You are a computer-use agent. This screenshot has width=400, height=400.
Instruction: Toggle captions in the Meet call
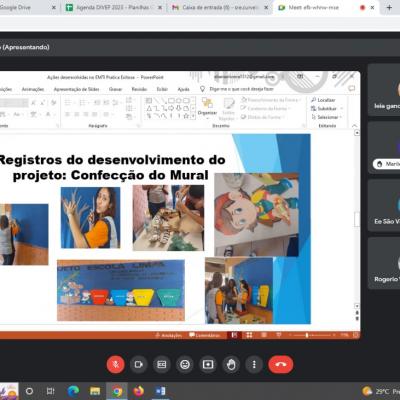tap(162, 364)
